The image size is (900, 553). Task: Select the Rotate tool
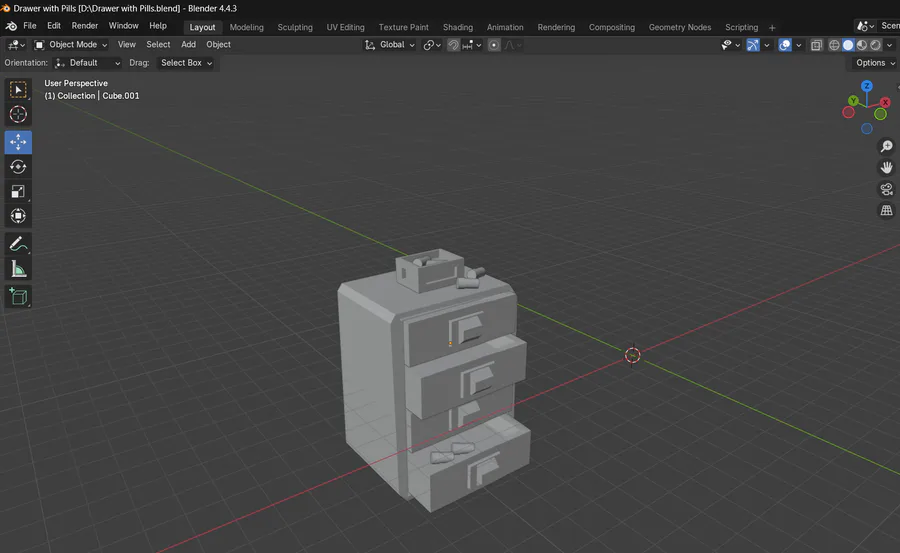[18, 167]
